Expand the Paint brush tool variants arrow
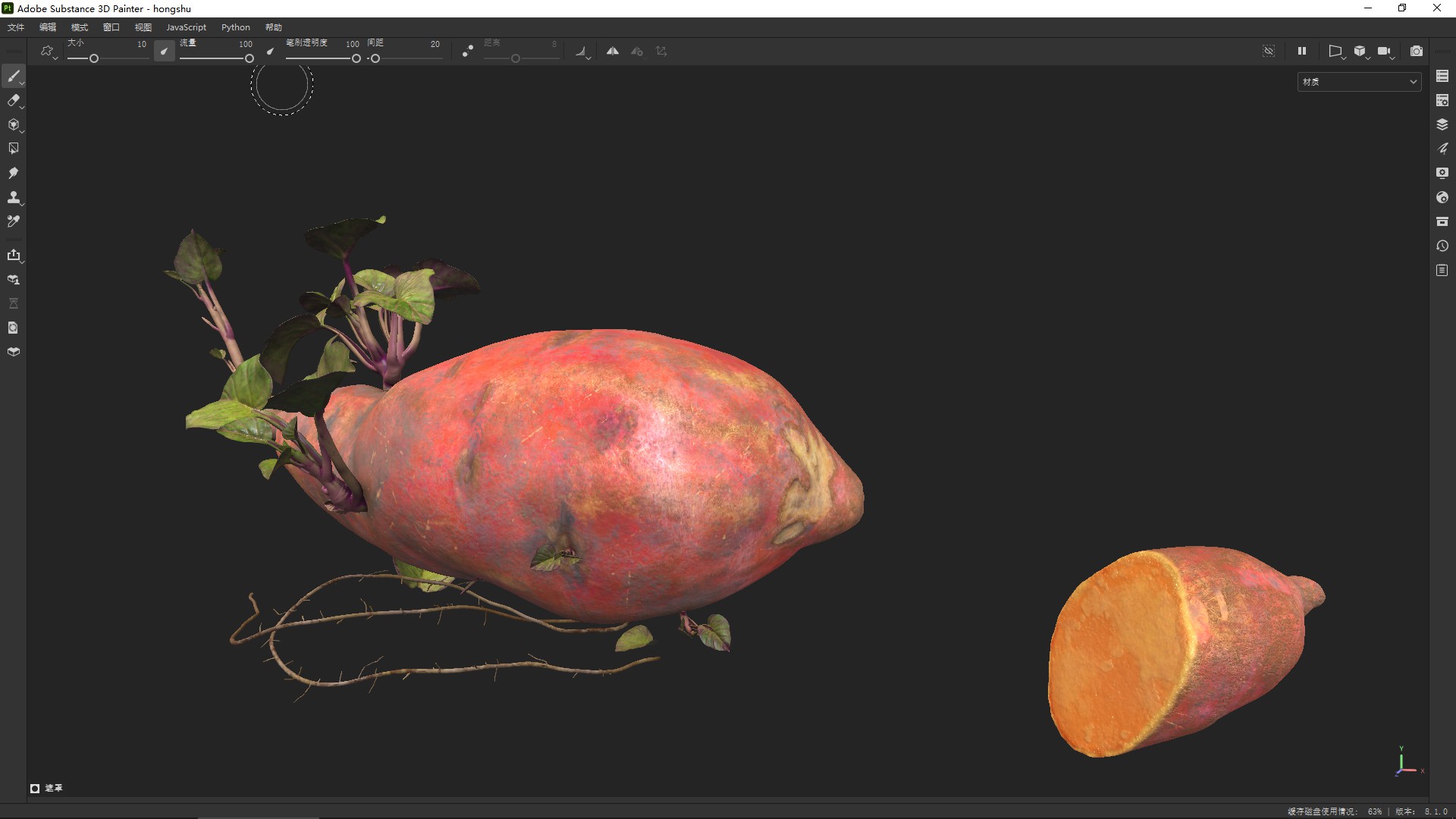Image resolution: width=1456 pixels, height=819 pixels. coord(23,83)
